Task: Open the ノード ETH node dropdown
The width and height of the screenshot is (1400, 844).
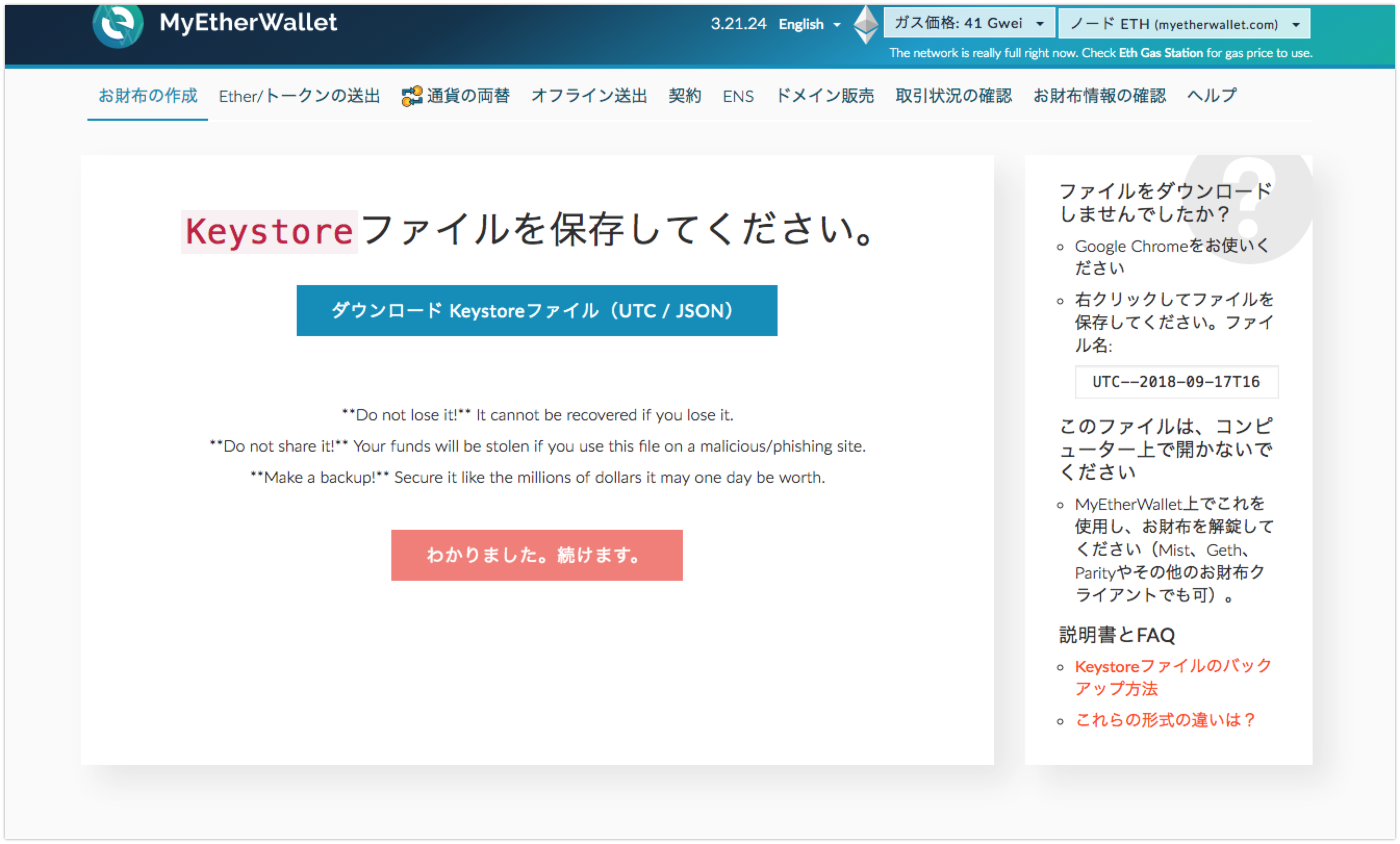Action: tap(1185, 24)
